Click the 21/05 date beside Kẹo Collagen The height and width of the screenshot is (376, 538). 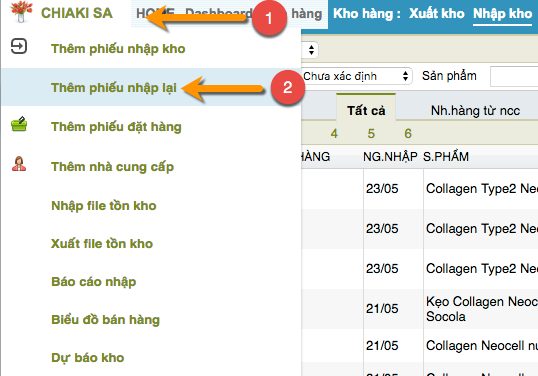(x=382, y=309)
